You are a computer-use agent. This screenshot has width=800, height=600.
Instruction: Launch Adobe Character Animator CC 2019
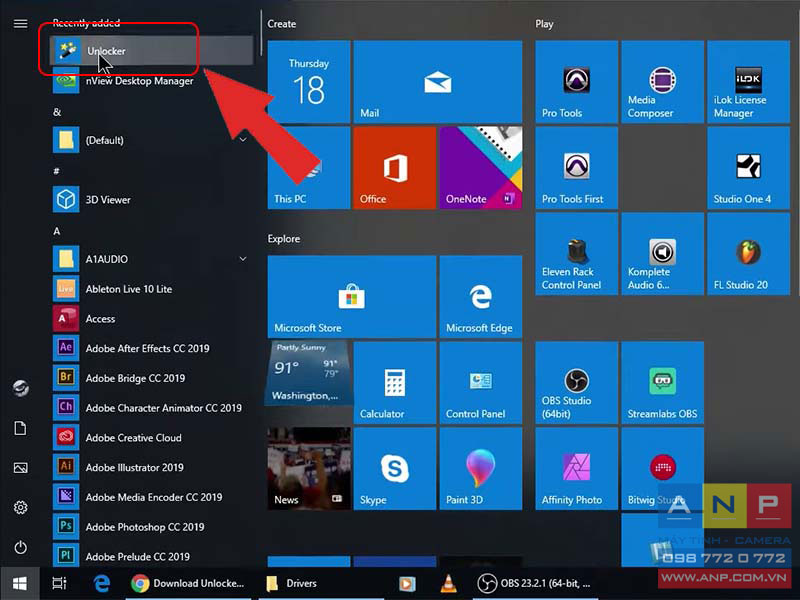[152, 408]
